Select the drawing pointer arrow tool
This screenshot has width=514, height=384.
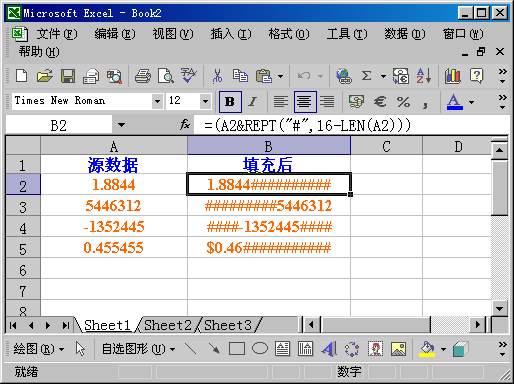(80, 349)
